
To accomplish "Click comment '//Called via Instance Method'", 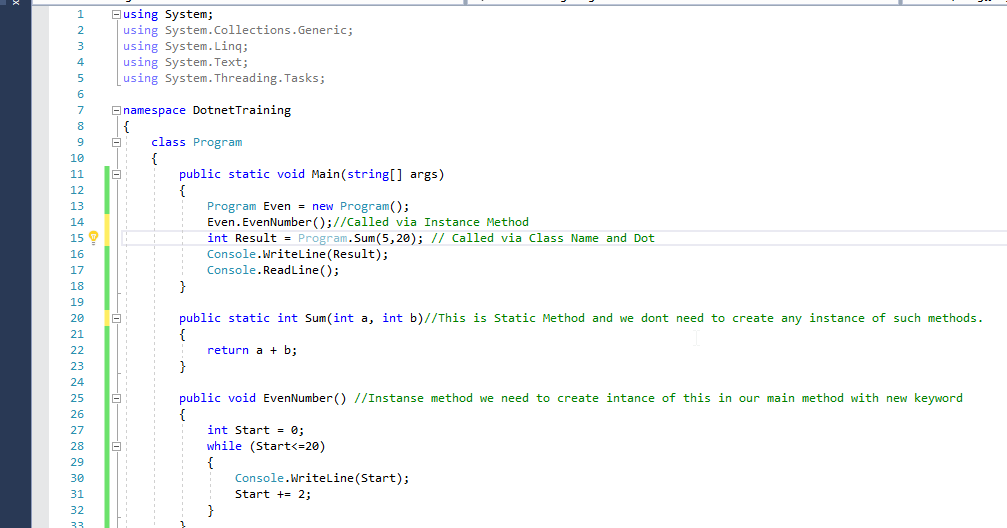I will 431,222.
